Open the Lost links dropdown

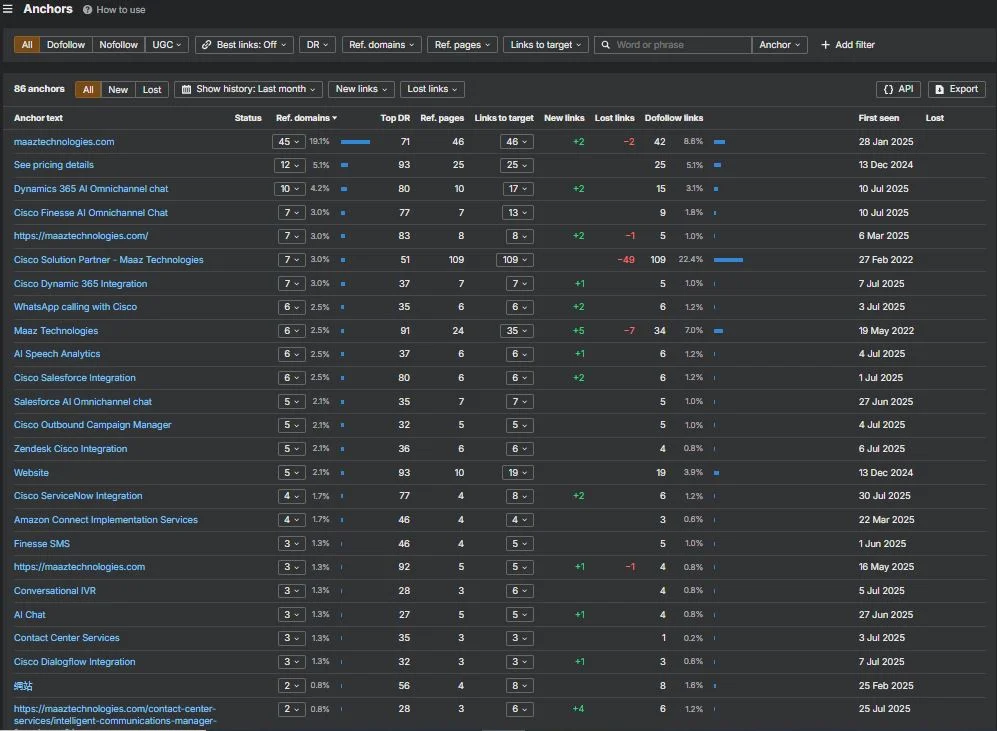[432, 89]
